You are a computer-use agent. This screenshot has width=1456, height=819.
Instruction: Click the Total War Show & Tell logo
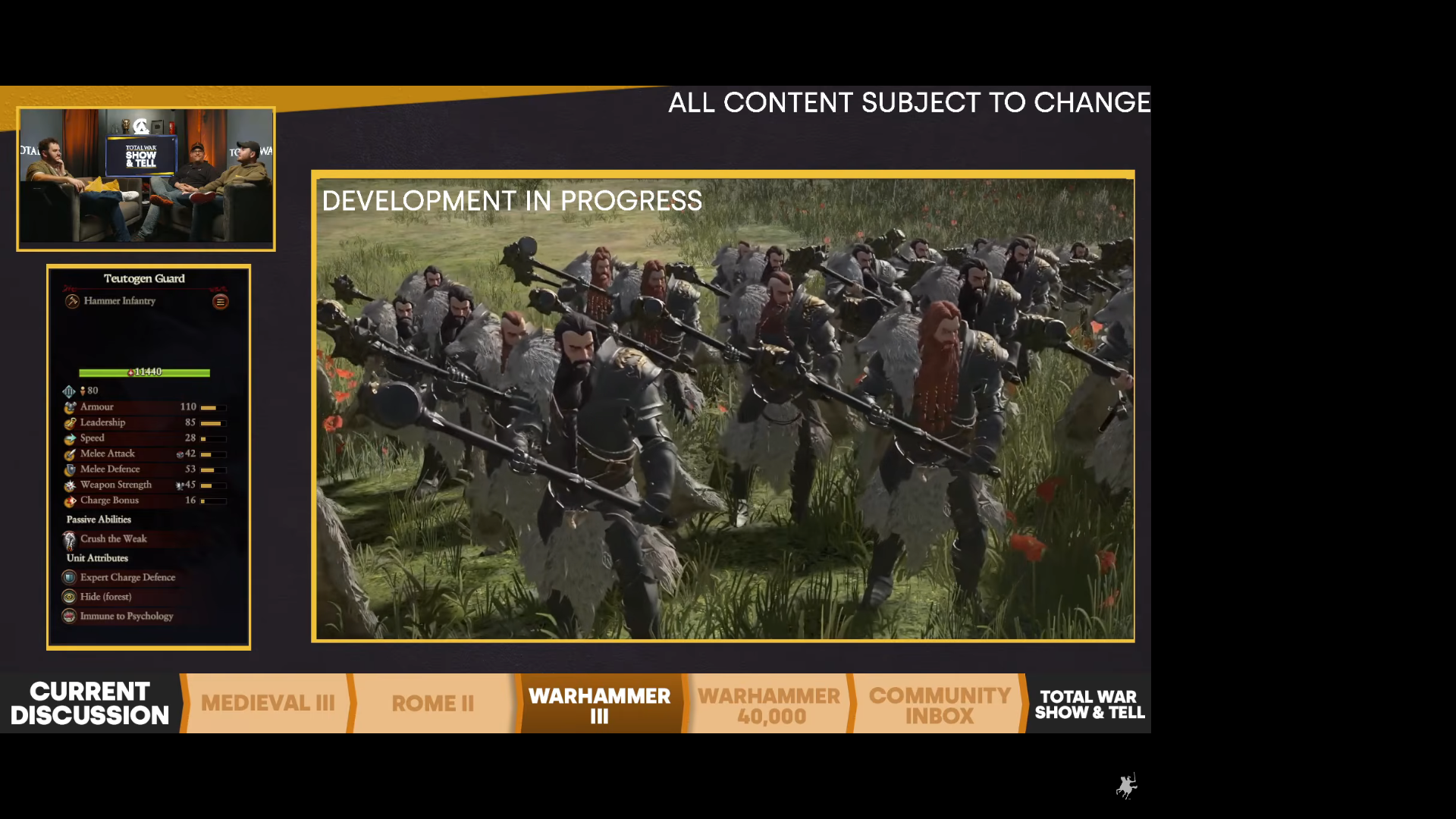click(x=1090, y=704)
